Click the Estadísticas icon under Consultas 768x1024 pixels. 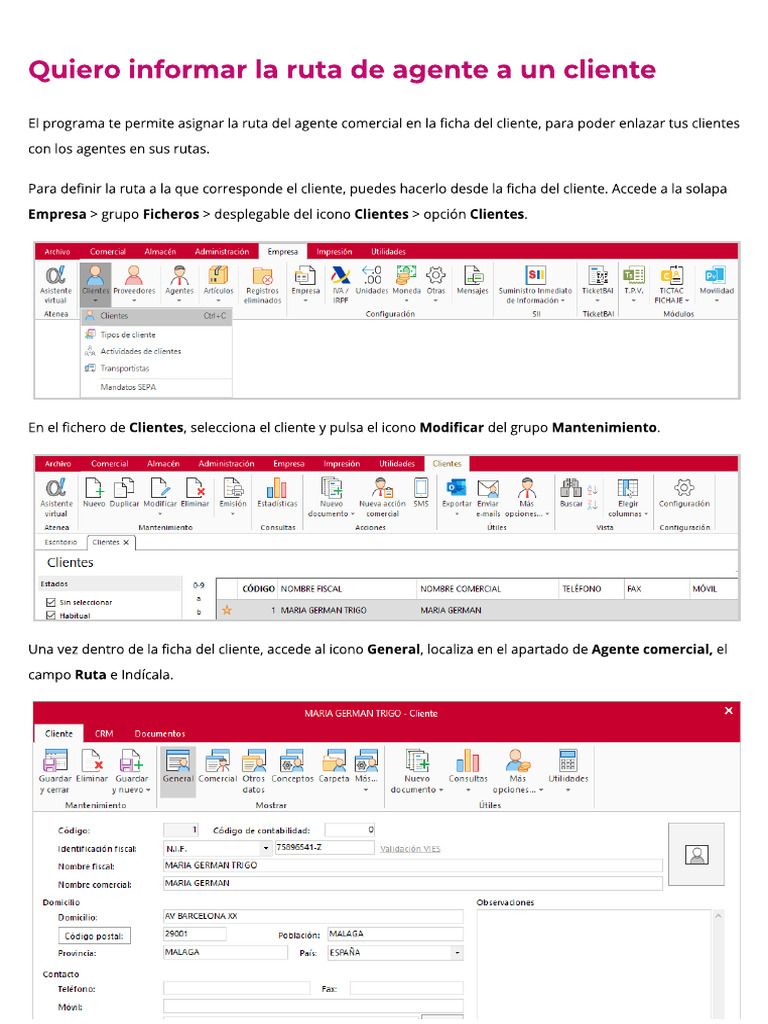click(x=277, y=492)
